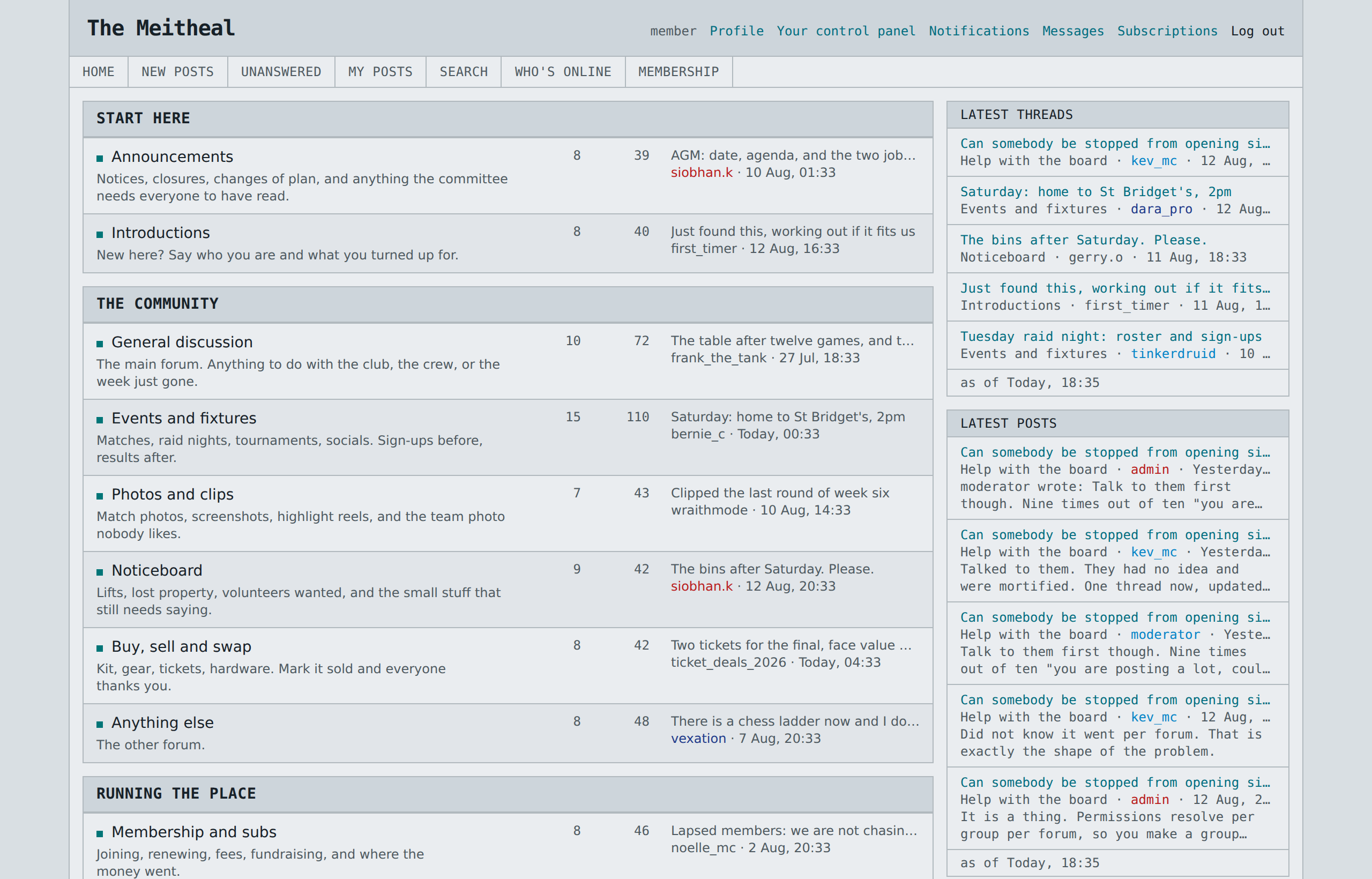
Task: Click the square icon next to Anything else
Action: 100,724
